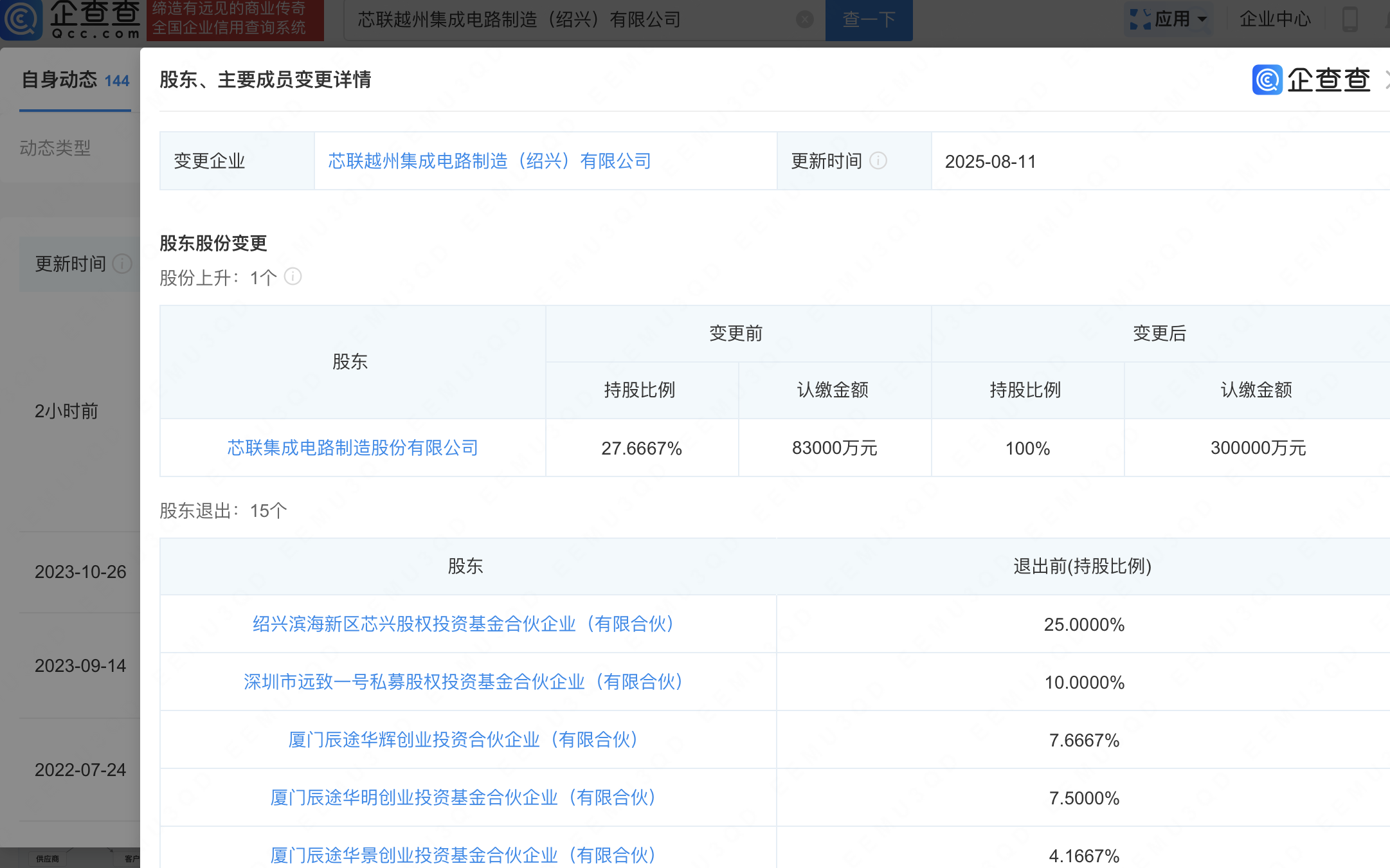Clear the search box with x icon

[x=804, y=20]
